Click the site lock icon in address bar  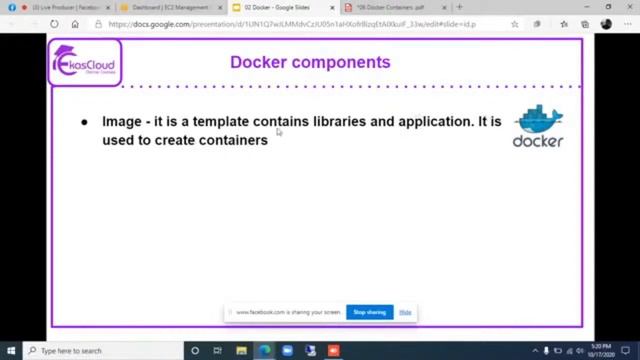tap(98, 24)
